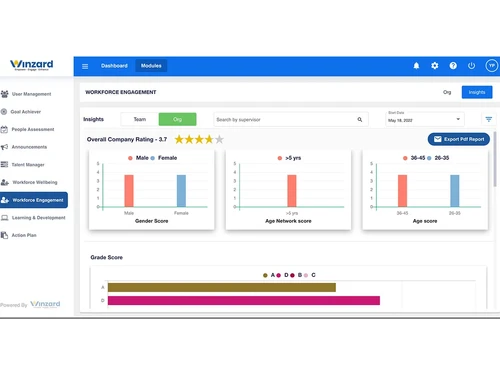Click the grade D magenta bar
This screenshot has width=500, height=375.
(x=244, y=300)
